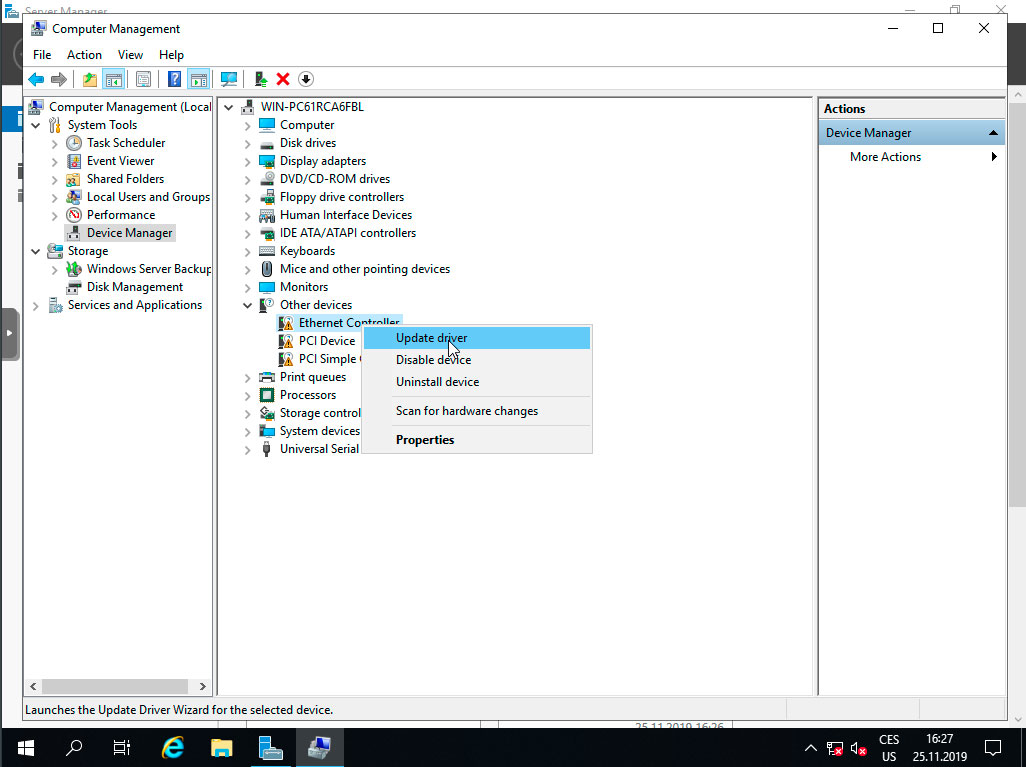This screenshot has height=767, width=1026.
Task: Select Properties in the context menu
Action: pos(425,439)
